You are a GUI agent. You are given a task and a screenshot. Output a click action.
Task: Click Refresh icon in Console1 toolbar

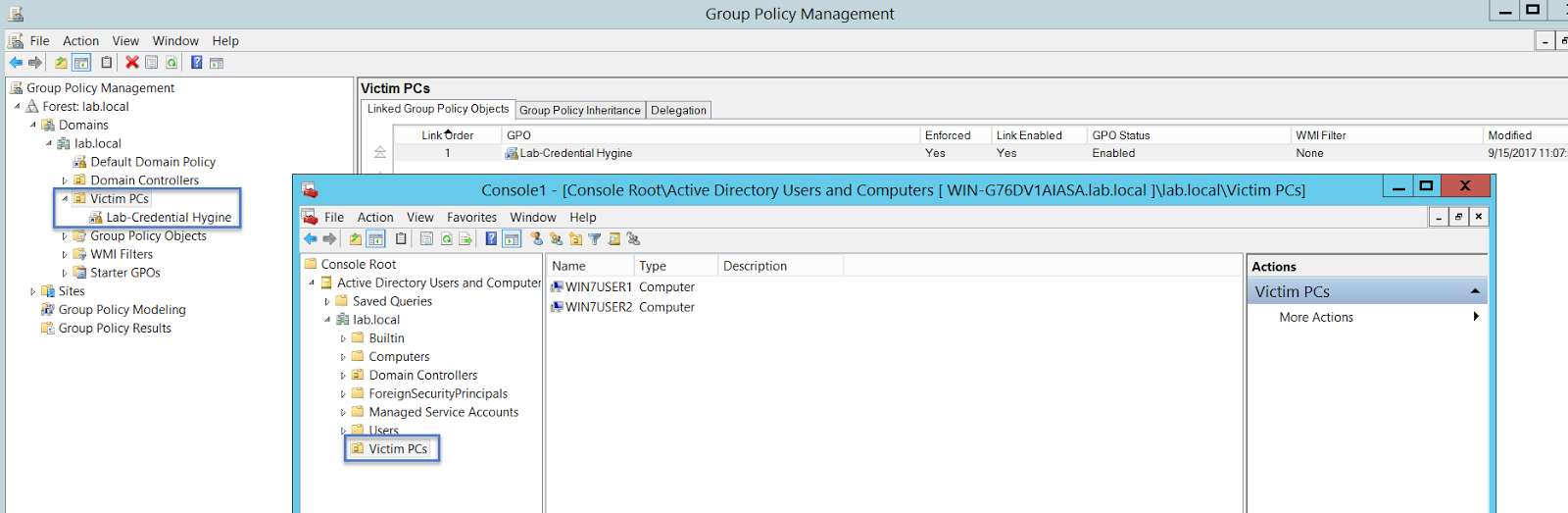446,239
